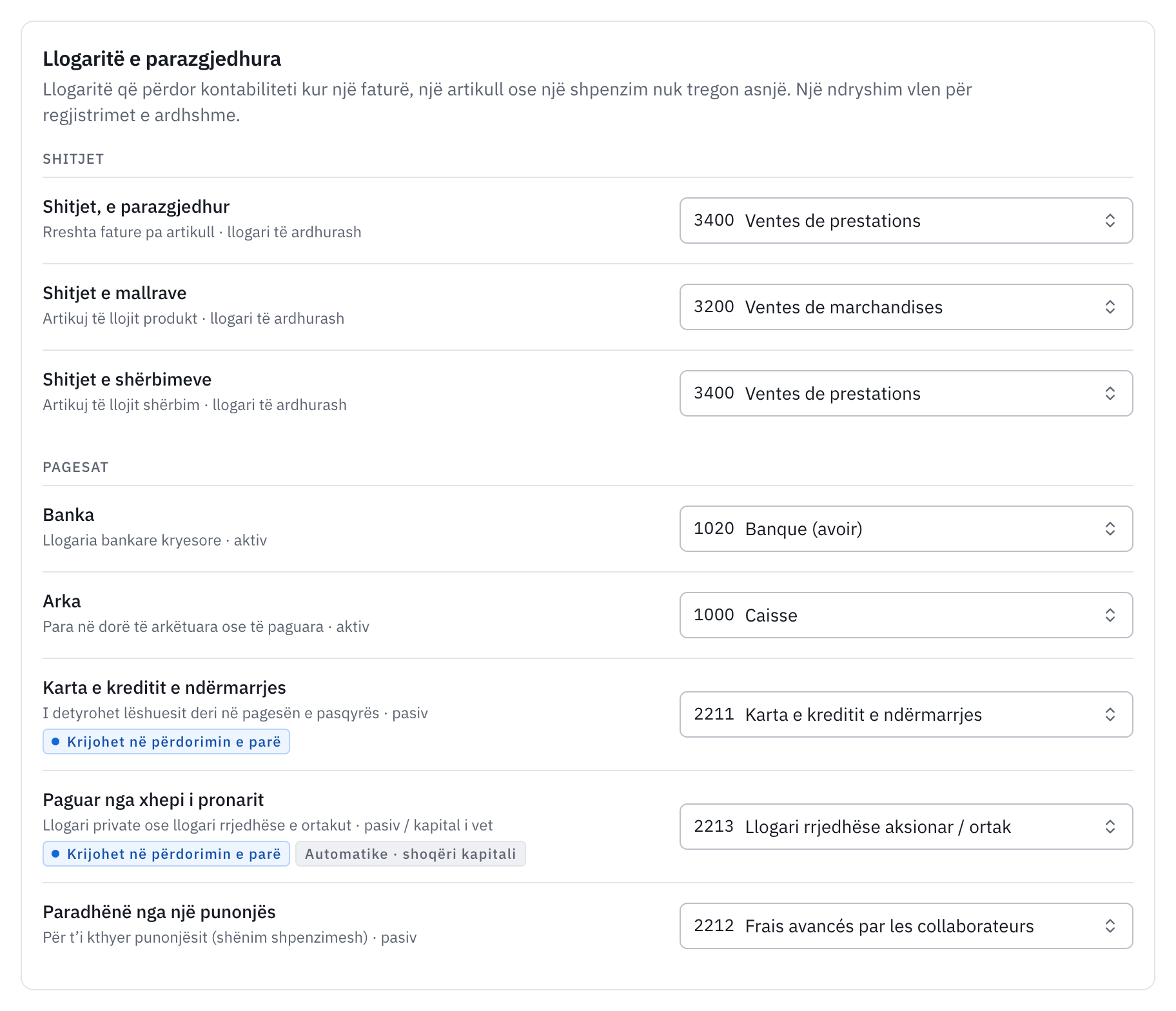Open the 'Shitjet e shërbimeve' account dropdown
This screenshot has width=1176, height=1011.
(906, 393)
